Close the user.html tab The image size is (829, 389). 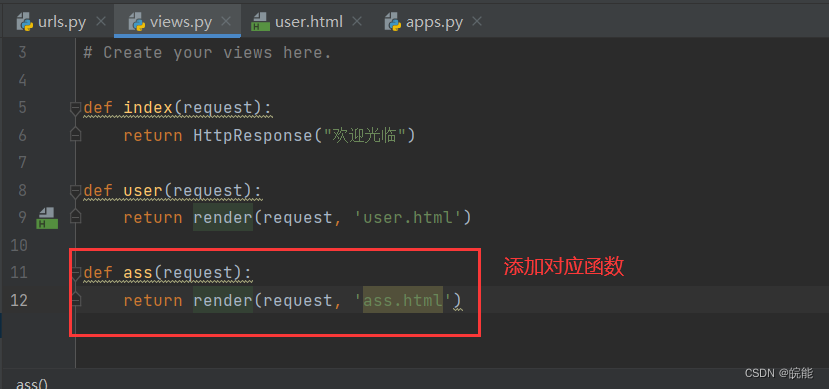357,22
